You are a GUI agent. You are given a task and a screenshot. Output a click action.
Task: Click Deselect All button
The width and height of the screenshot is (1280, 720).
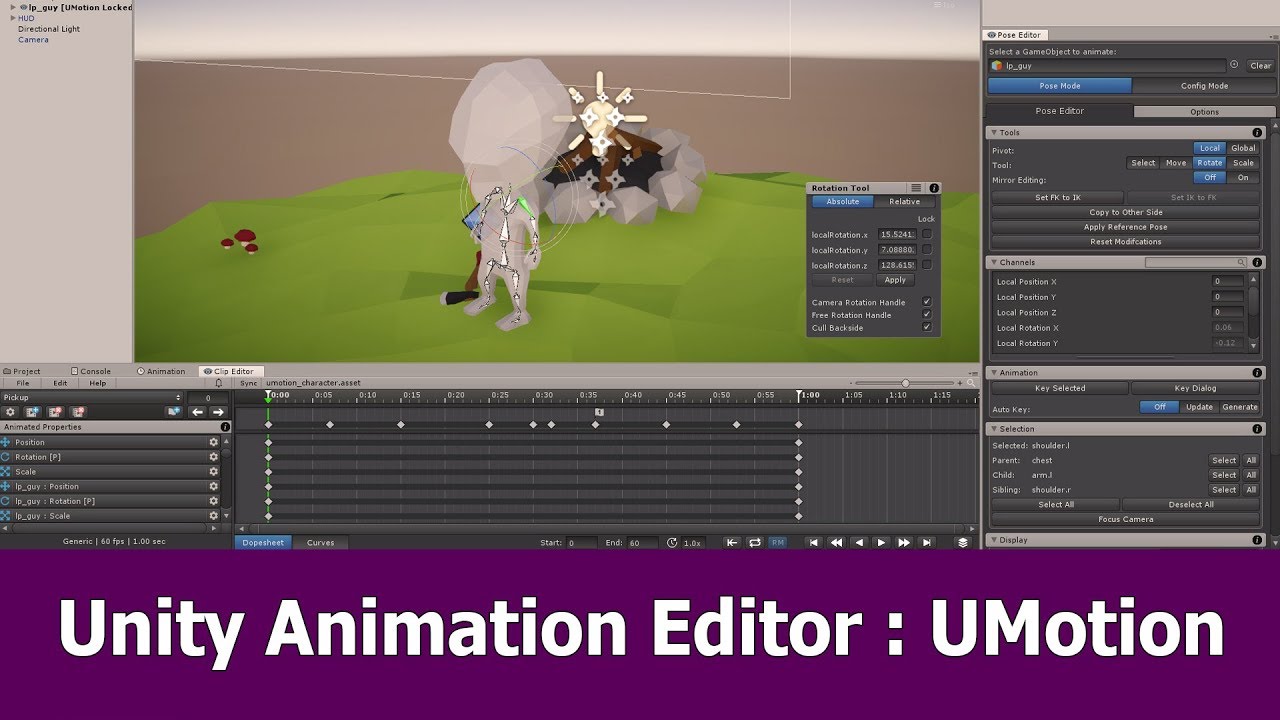tap(1191, 505)
